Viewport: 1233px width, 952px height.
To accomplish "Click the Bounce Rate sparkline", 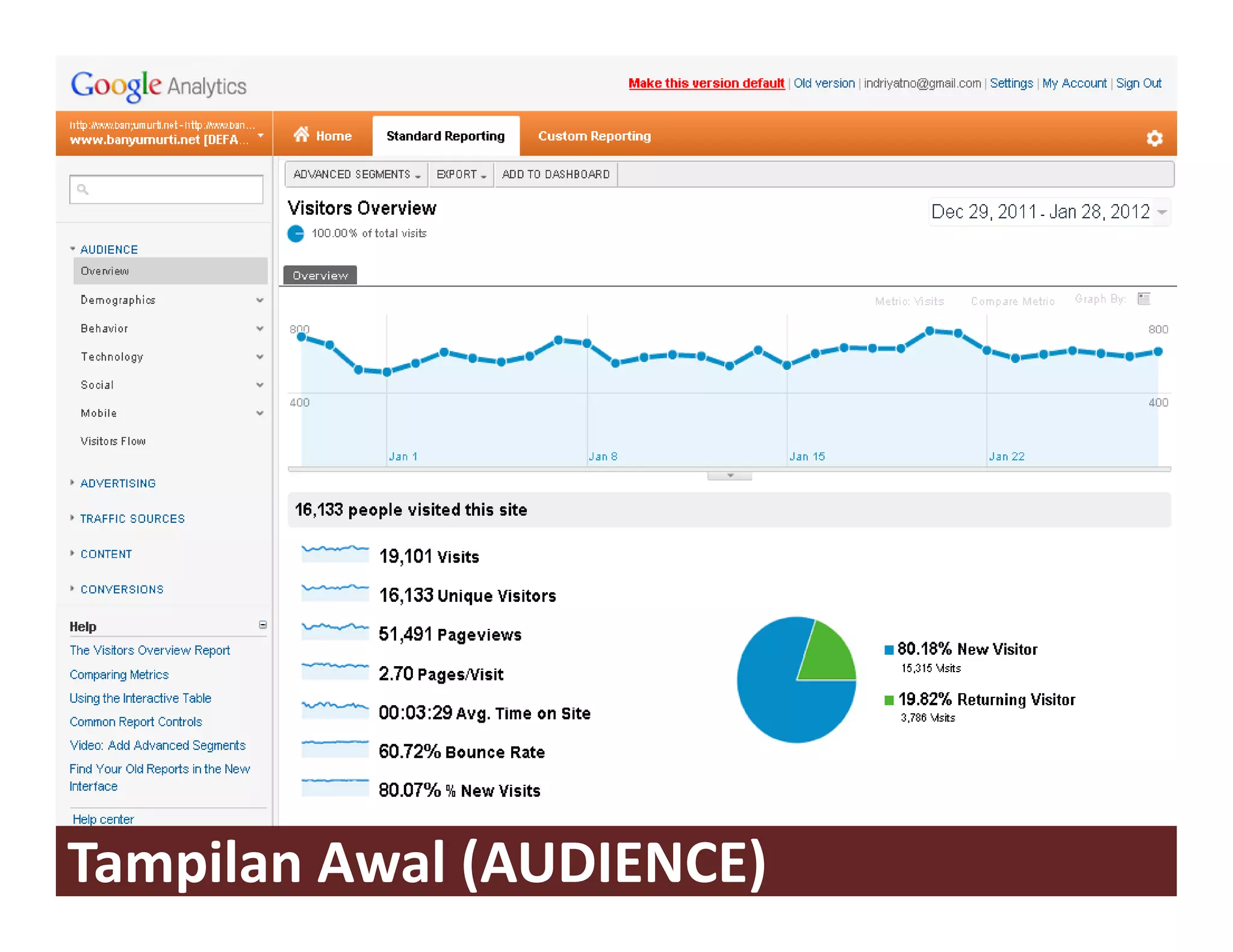I will click(x=335, y=749).
